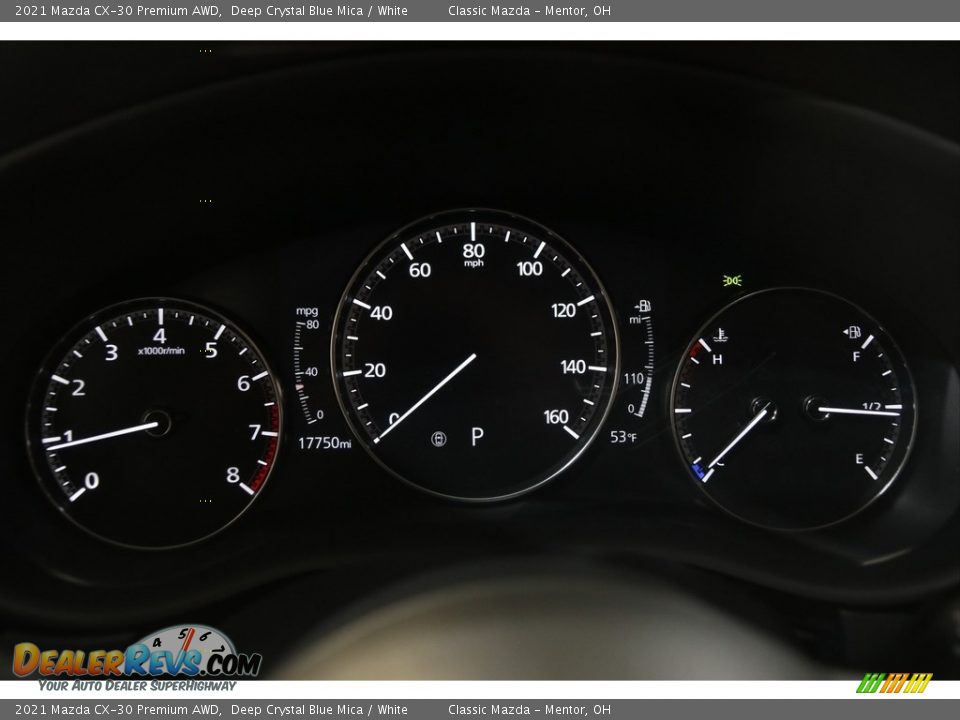Image resolution: width=960 pixels, height=720 pixels.
Task: Click the fuel pump icon above range gauge
Action: click(643, 306)
